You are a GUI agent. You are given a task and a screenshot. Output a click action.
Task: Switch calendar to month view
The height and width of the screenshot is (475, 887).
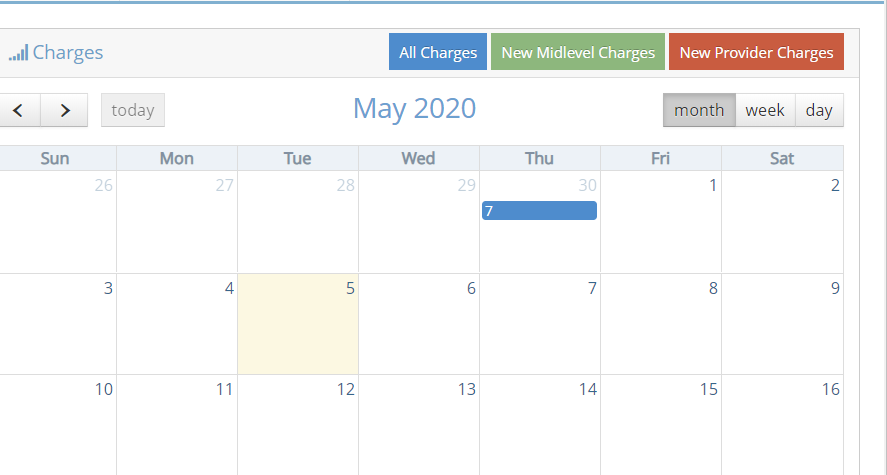(699, 110)
